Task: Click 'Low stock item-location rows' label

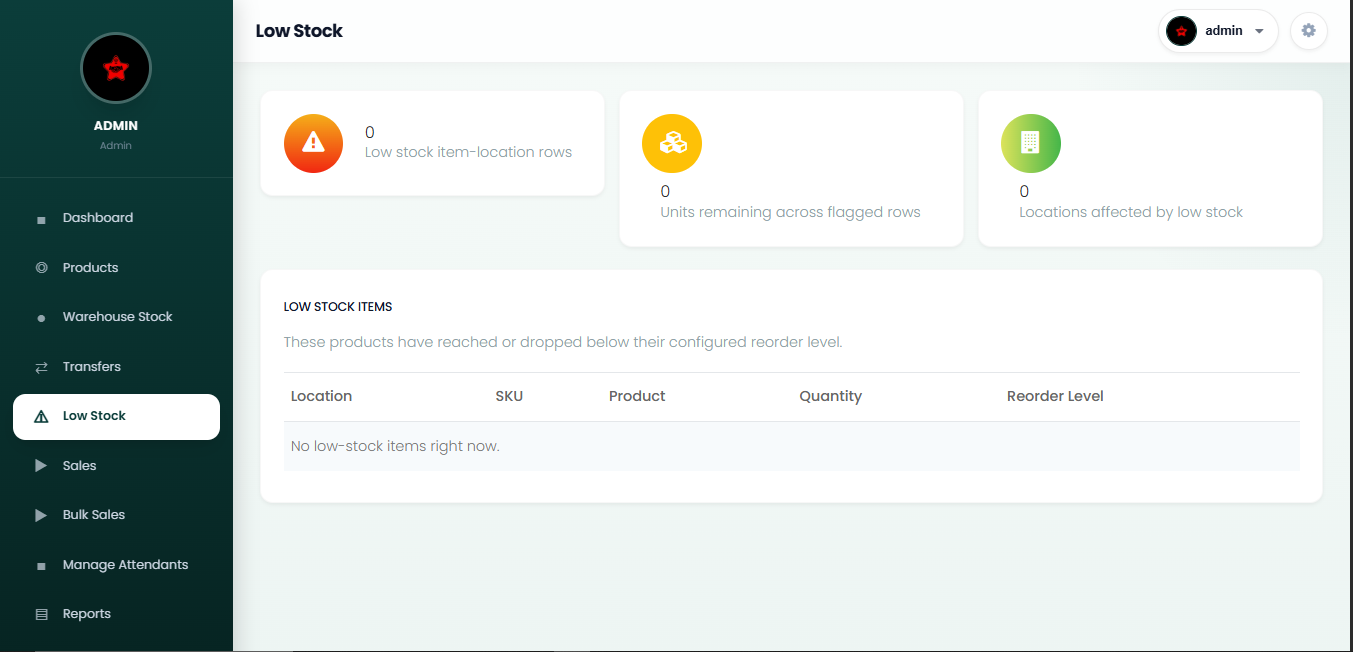Action: coord(468,152)
